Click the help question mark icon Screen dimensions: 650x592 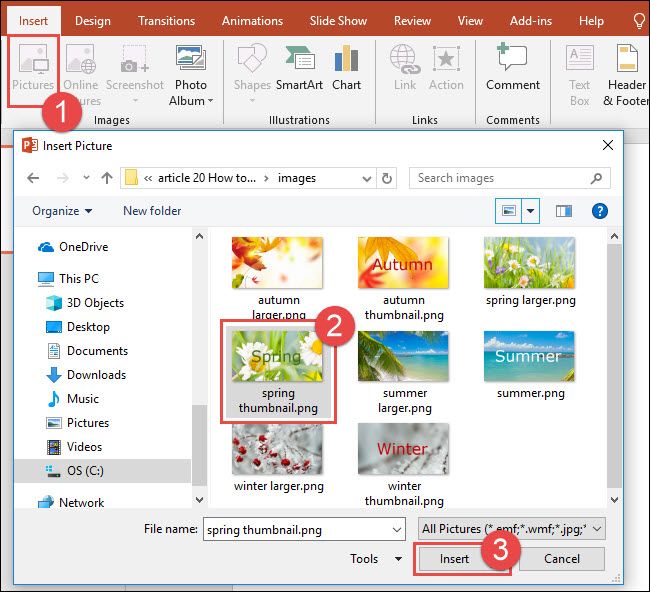[x=599, y=211]
